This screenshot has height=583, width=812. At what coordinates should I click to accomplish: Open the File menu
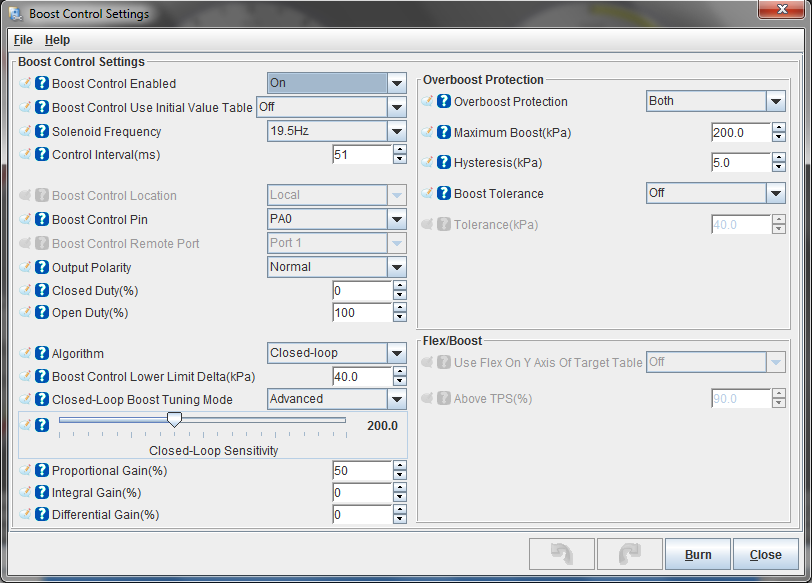click(x=23, y=40)
